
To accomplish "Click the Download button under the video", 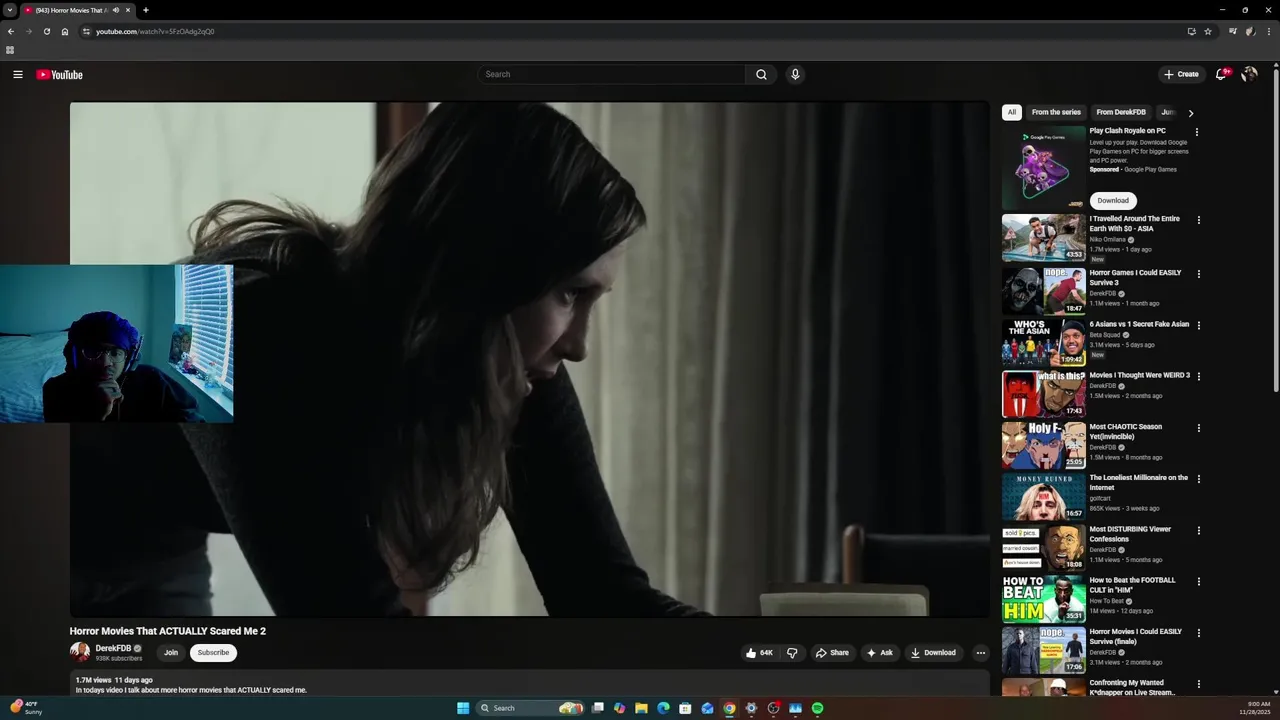I will [933, 653].
